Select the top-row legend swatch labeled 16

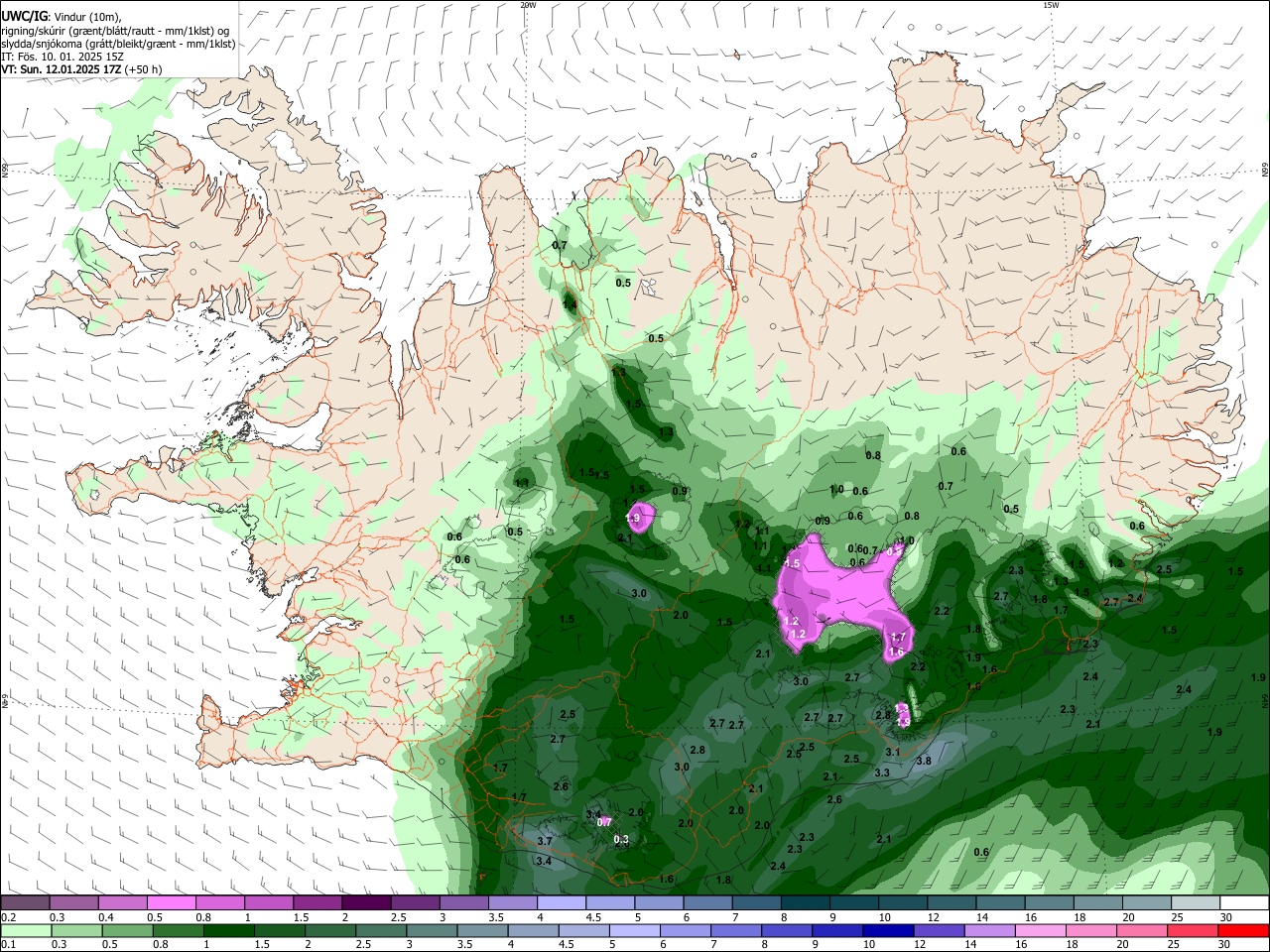1049,902
